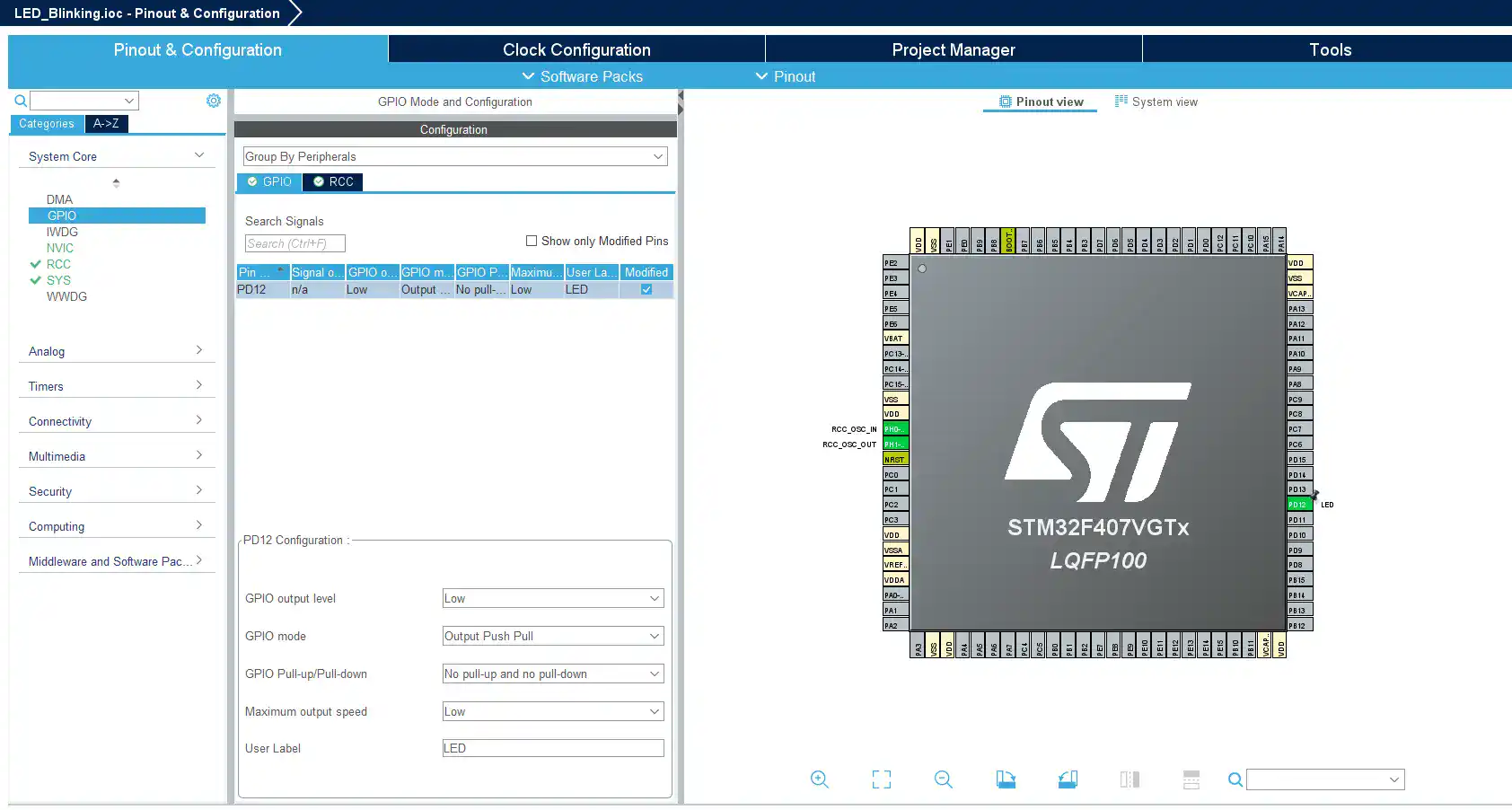Select the PE2 pin on the chip

(x=895, y=263)
